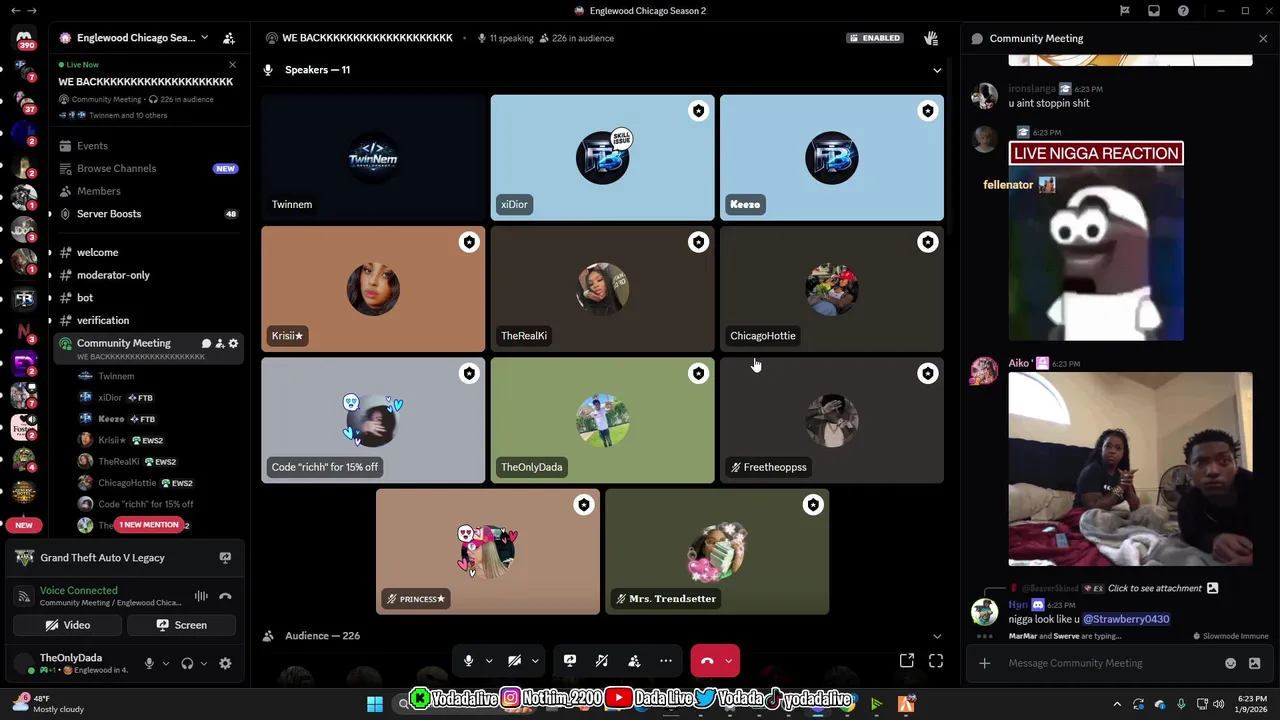Open Community Meeting channel settings gear
This screenshot has height=720, width=1280.
pyautogui.click(x=233, y=343)
